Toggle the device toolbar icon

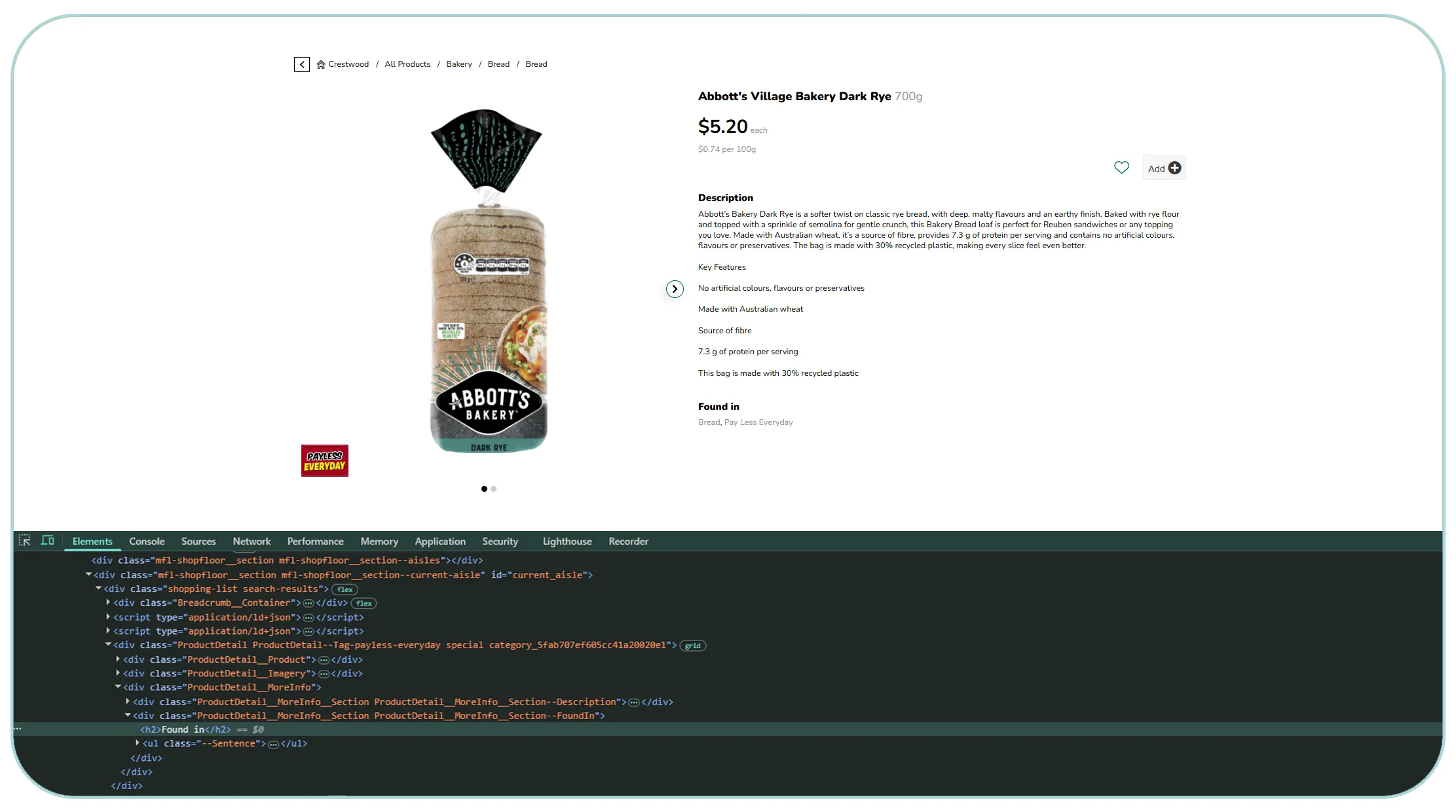47,541
